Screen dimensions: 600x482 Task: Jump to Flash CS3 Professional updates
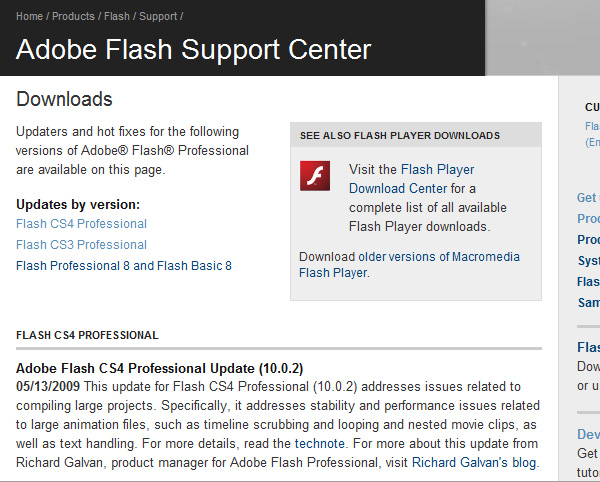point(82,245)
